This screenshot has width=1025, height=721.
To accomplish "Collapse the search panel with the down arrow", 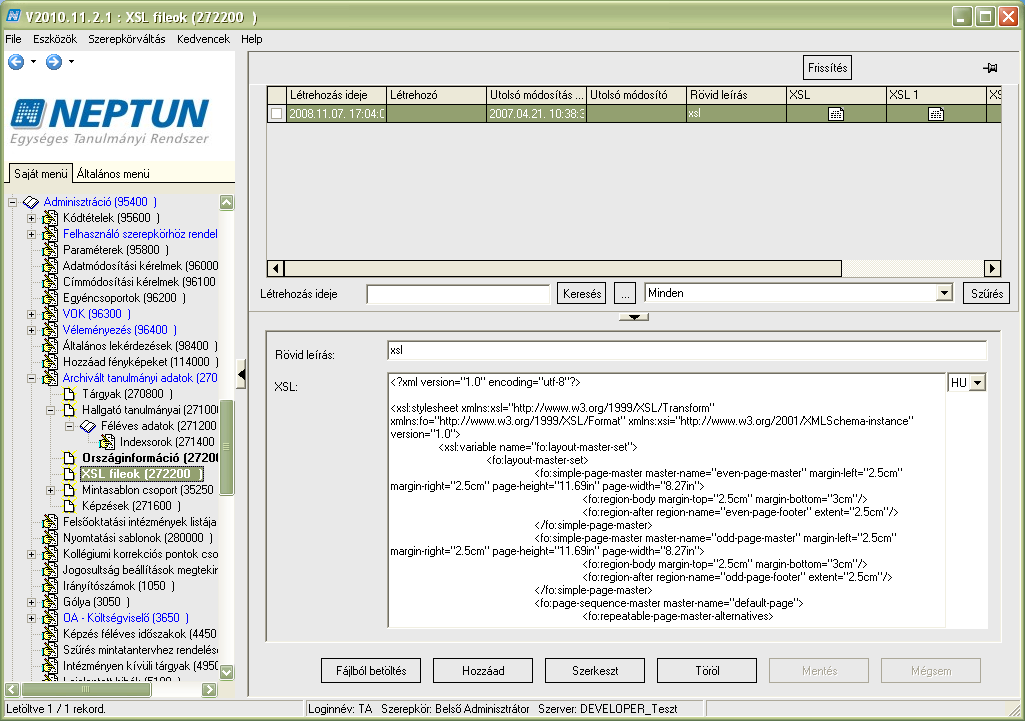I will pos(633,317).
